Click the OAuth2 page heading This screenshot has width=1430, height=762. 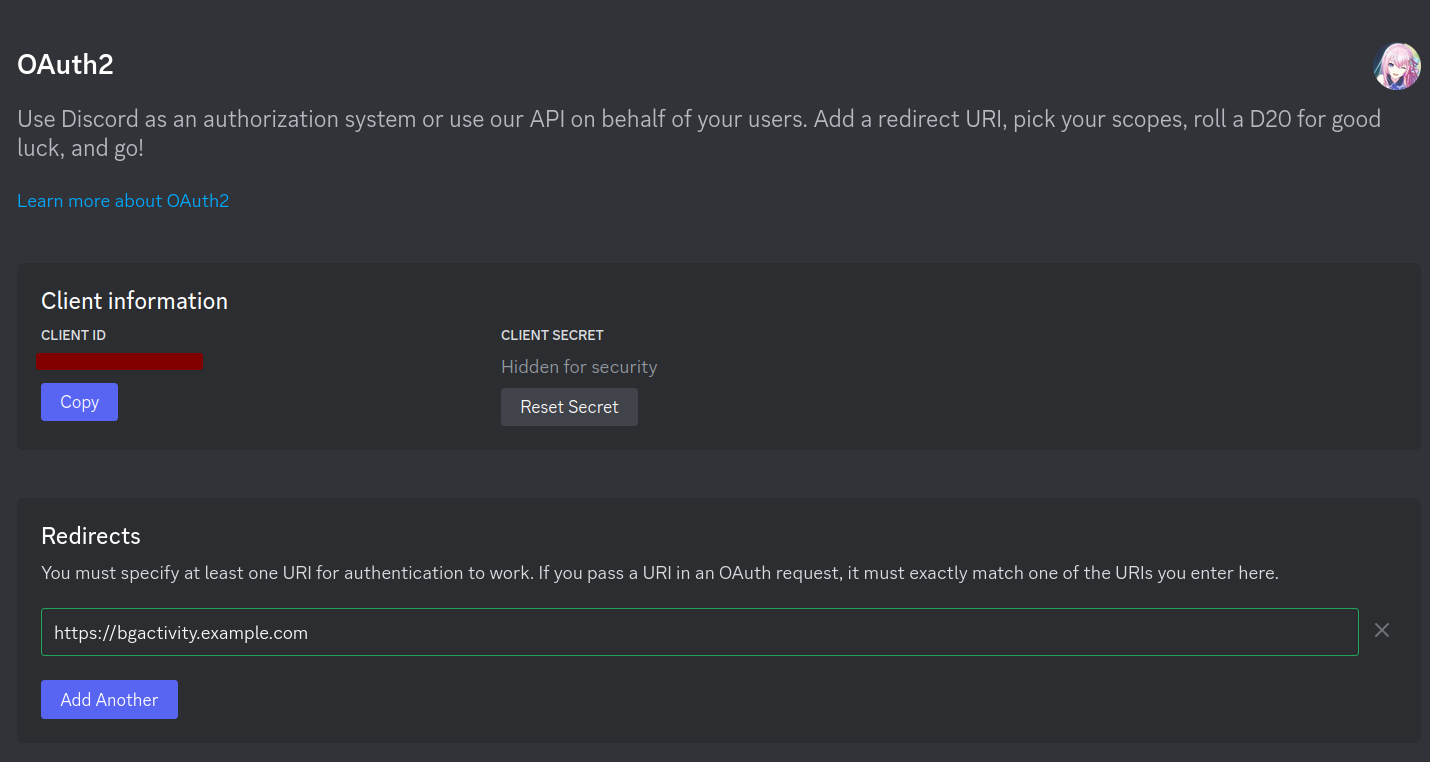click(x=65, y=65)
